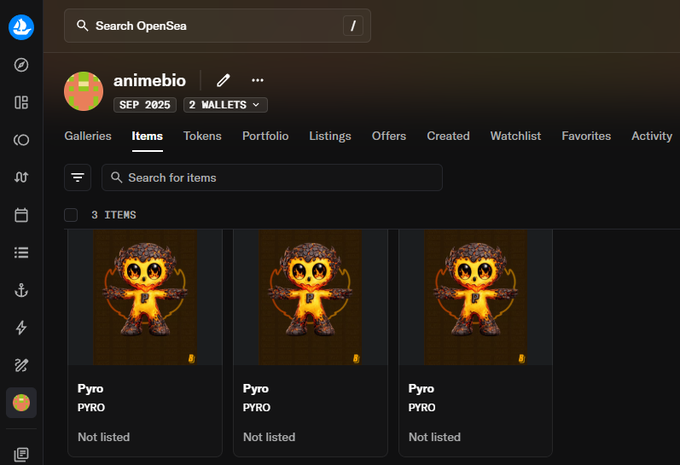
Task: Click Not listed on the first card
Action: tap(104, 437)
